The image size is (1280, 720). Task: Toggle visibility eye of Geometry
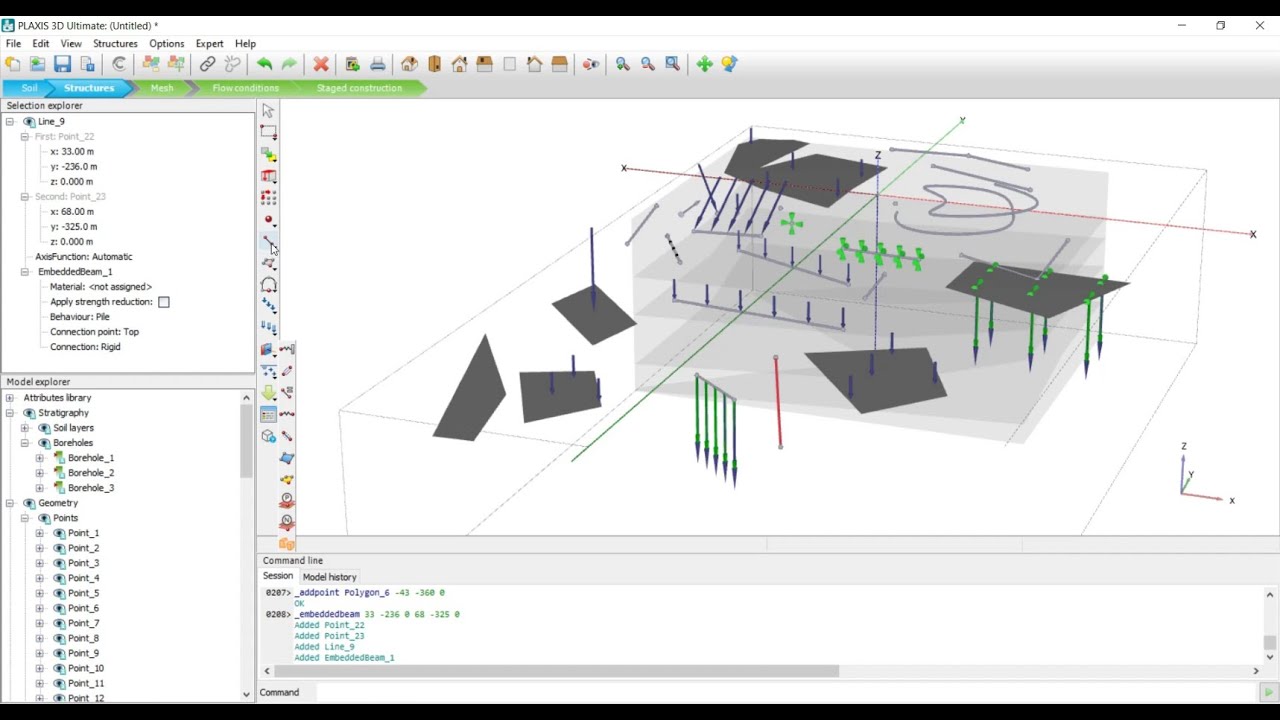[29, 503]
